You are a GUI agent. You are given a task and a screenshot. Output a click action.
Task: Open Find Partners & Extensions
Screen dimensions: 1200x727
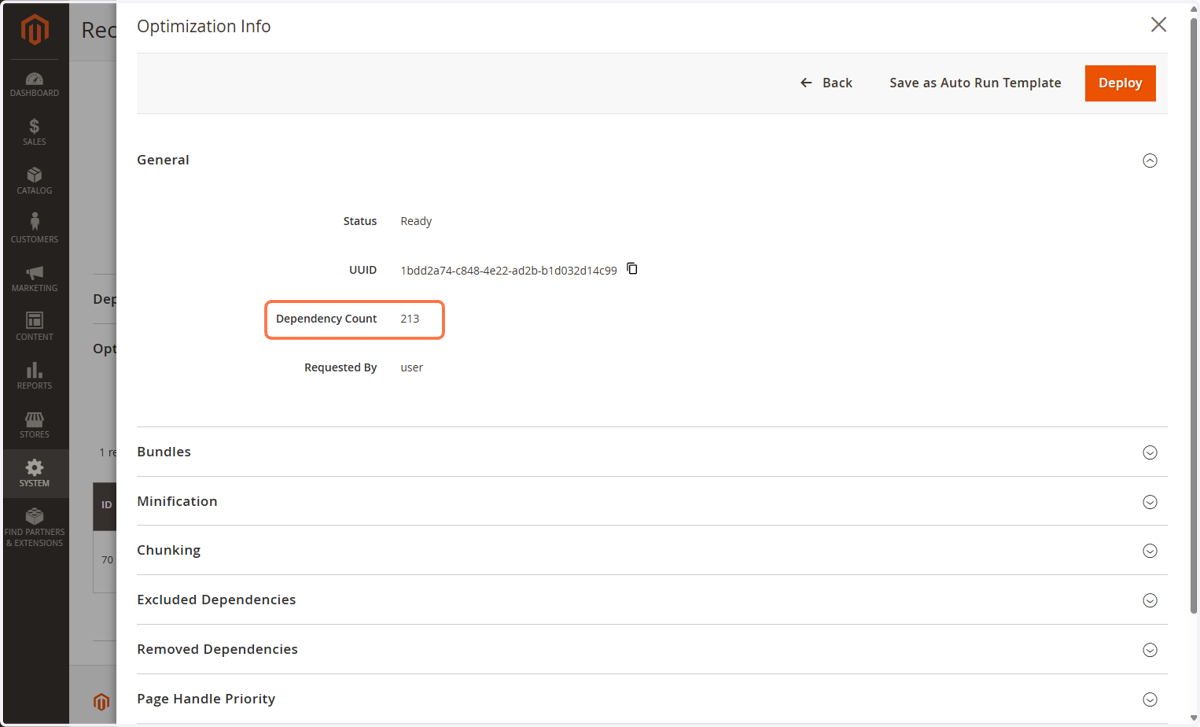click(34, 527)
